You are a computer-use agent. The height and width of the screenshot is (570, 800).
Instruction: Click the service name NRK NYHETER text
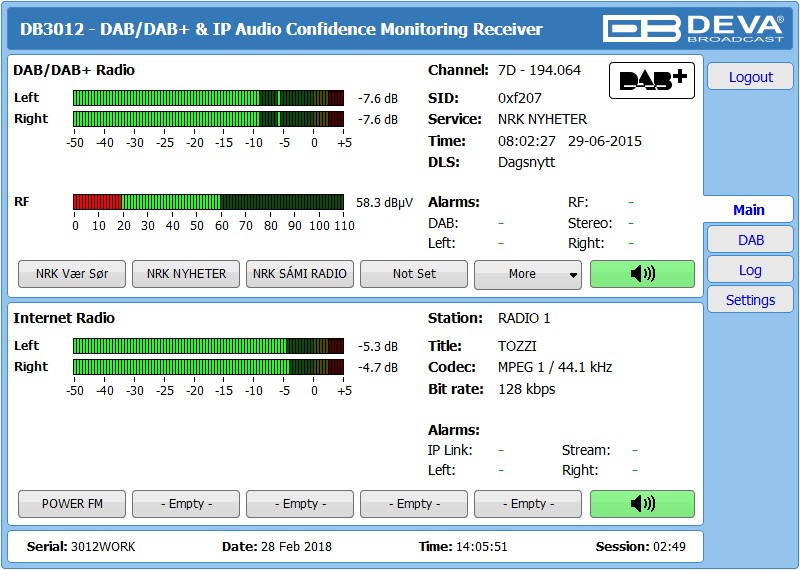click(x=542, y=119)
